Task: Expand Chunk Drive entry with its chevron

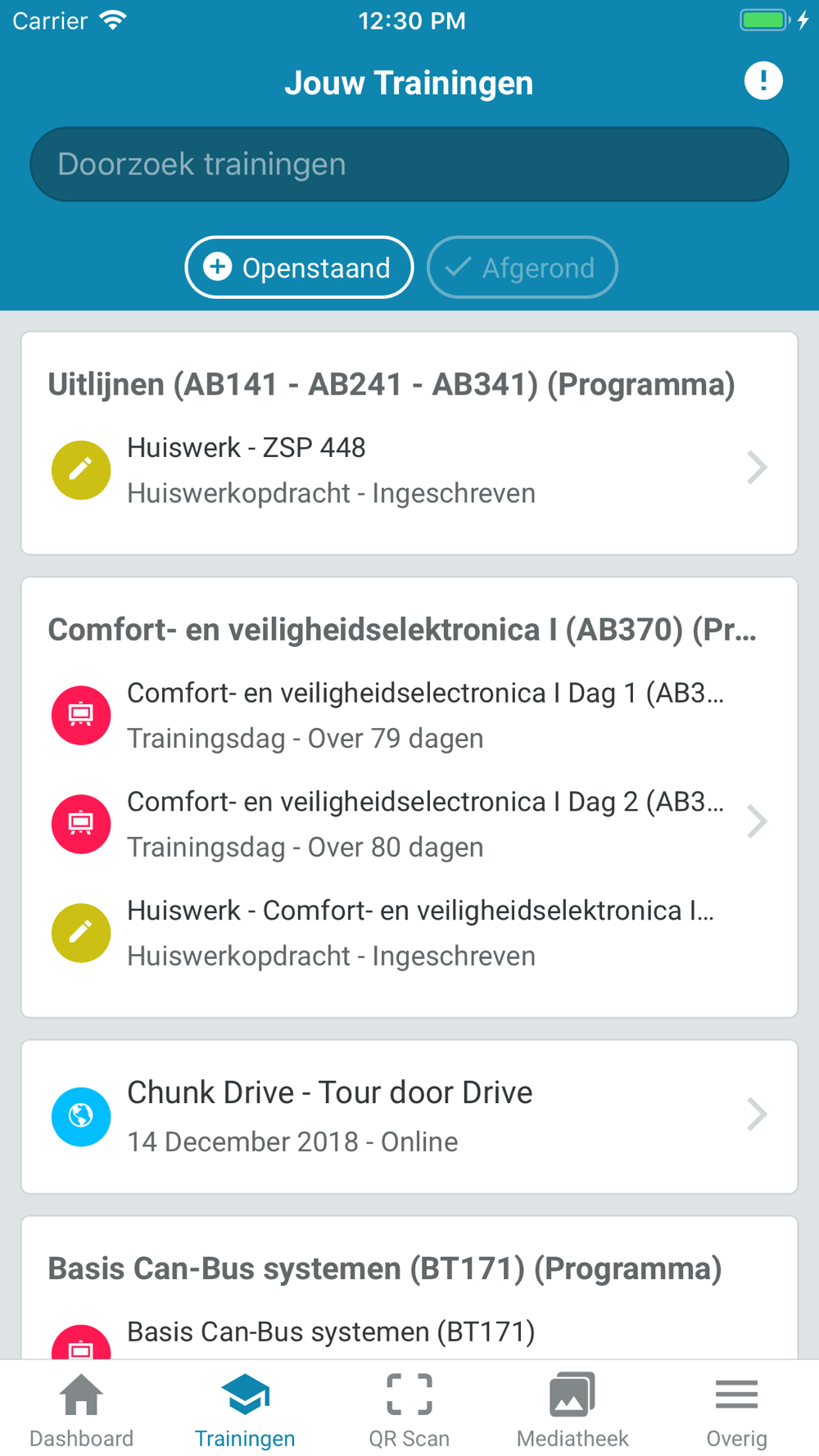Action: click(758, 1115)
